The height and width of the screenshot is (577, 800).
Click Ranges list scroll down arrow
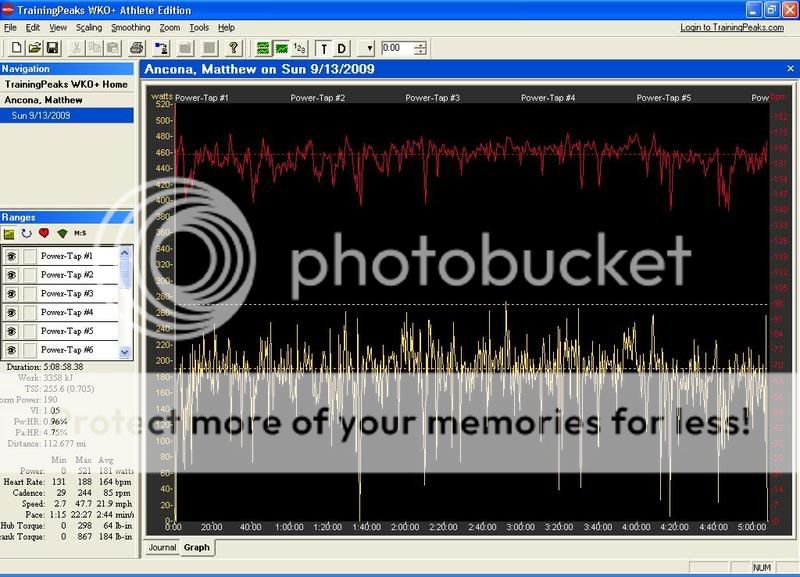[125, 352]
